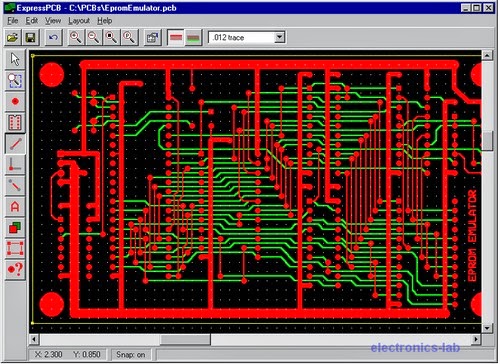This screenshot has width=500, height=364.
Task: Click the vertical scrollbar down arrow
Action: coord(487,328)
